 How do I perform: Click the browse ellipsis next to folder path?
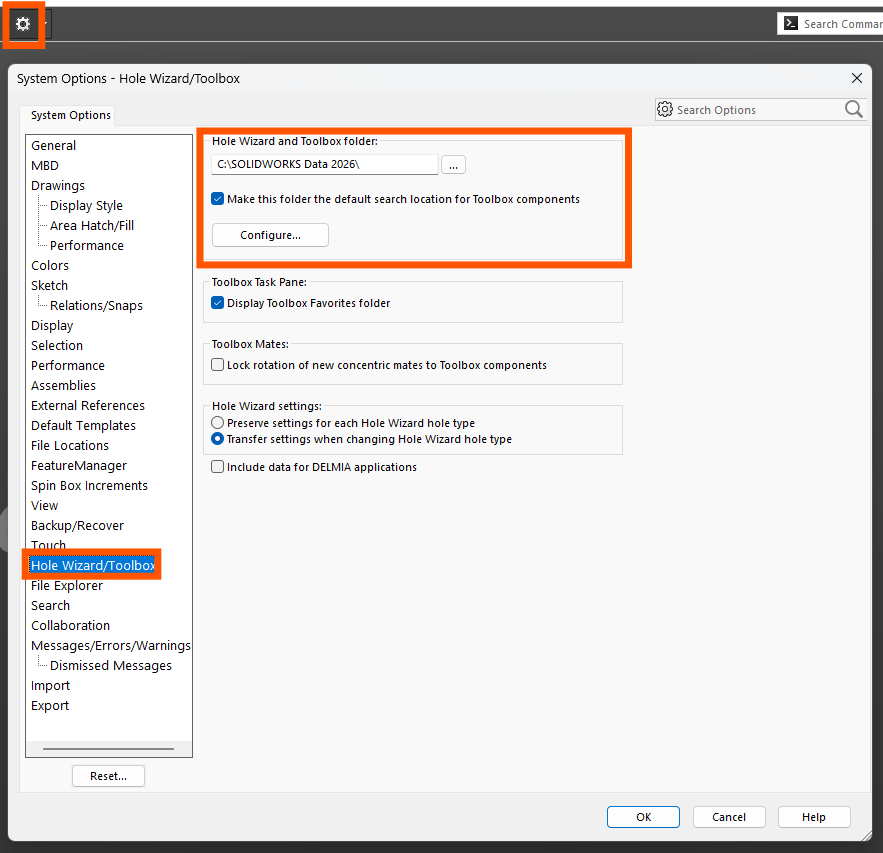coord(453,164)
